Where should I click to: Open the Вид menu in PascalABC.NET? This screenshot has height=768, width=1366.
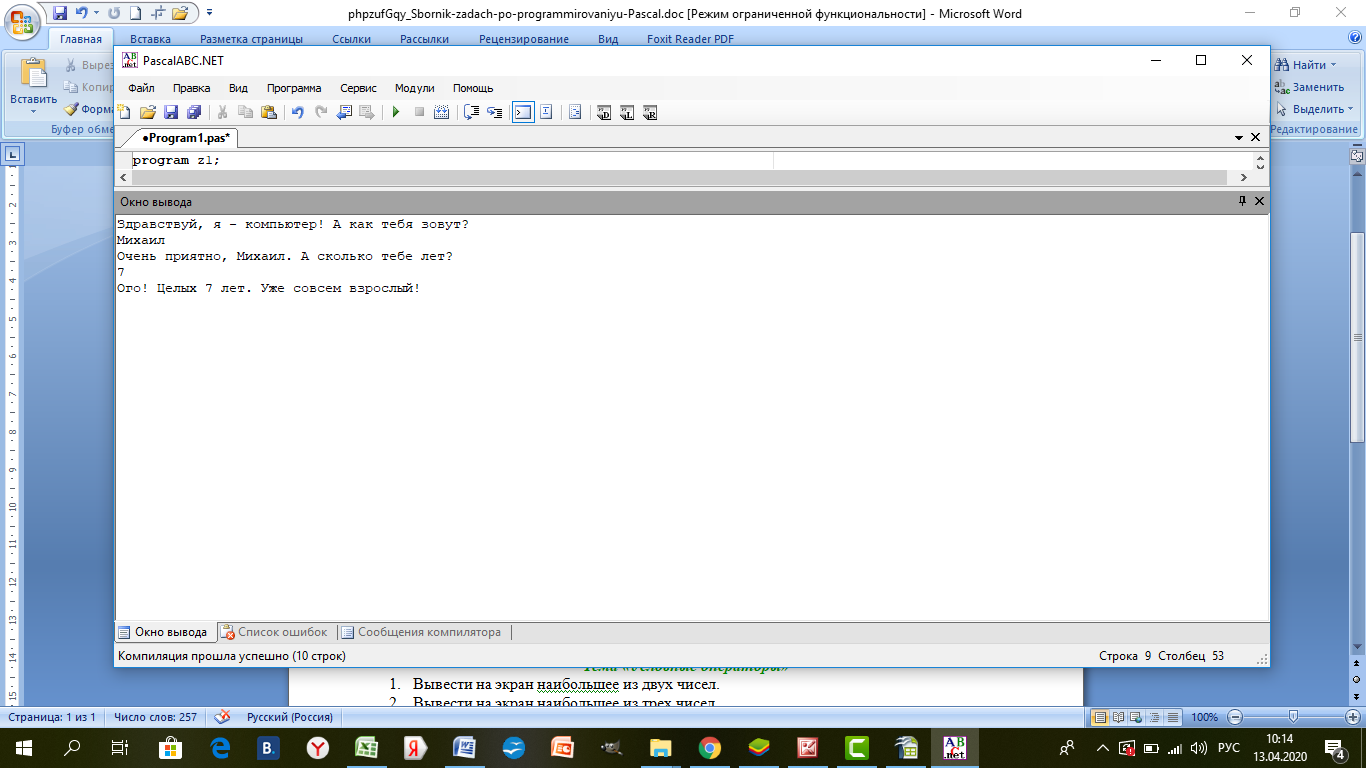coord(238,88)
